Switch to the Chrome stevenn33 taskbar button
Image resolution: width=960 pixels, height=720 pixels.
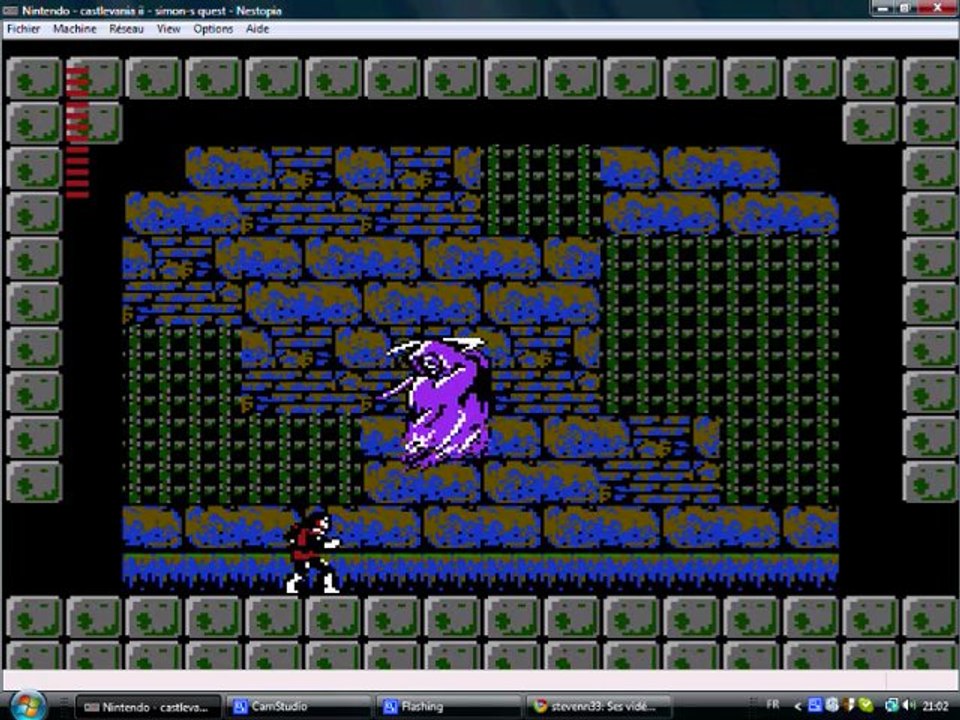click(597, 707)
